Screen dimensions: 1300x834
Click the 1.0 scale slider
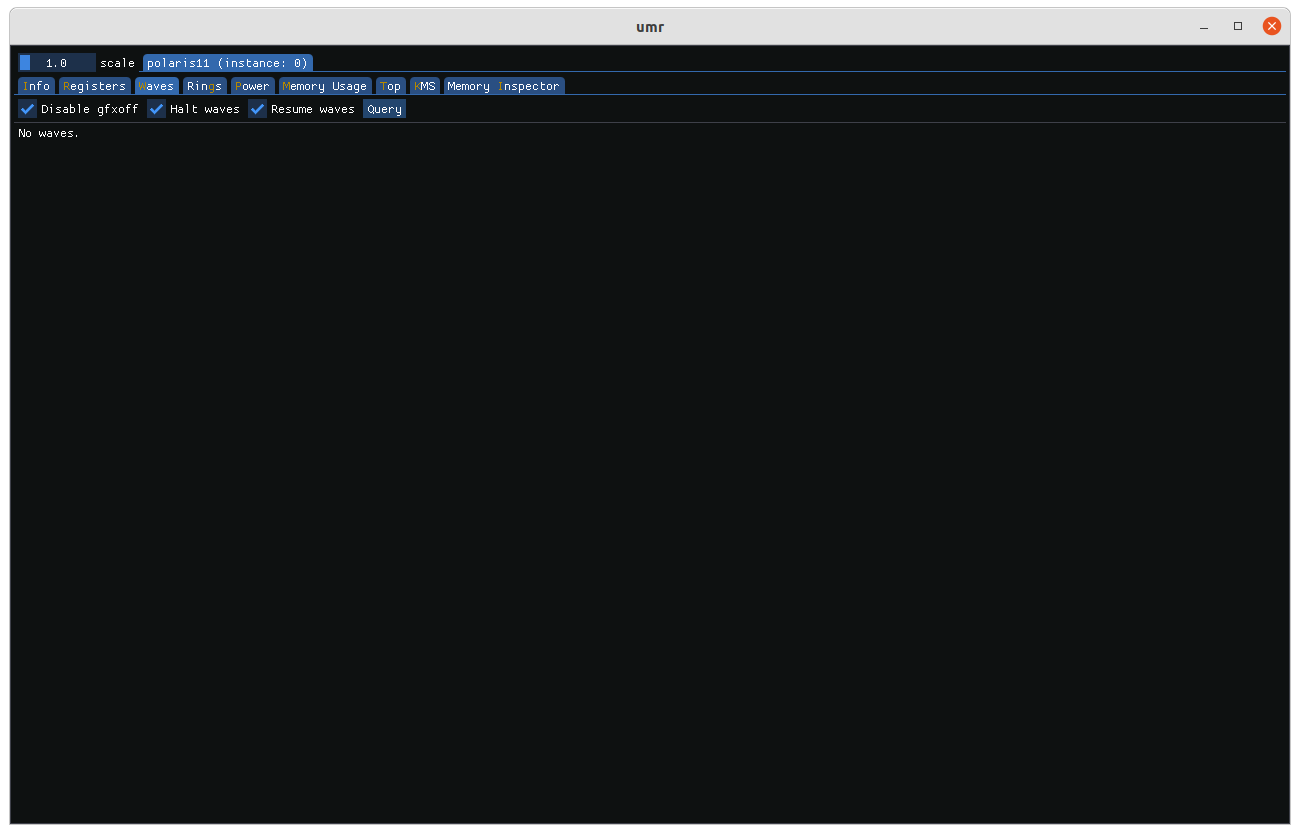(x=57, y=63)
